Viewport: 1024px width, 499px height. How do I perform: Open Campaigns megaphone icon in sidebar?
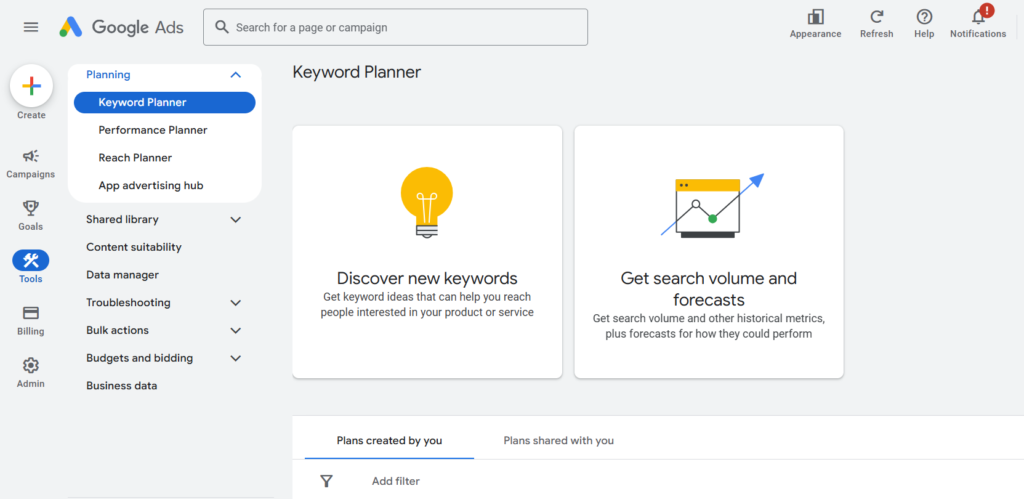pyautogui.click(x=31, y=156)
